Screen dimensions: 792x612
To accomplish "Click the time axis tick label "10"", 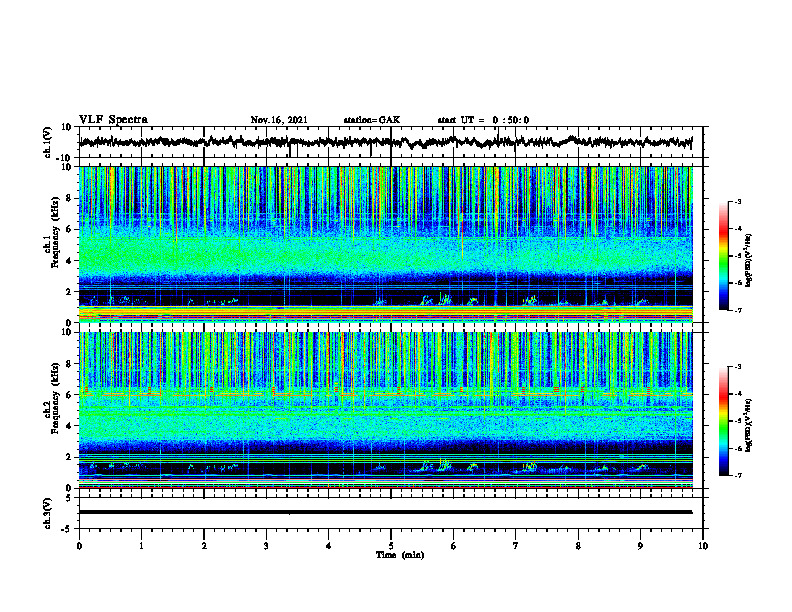I will [x=703, y=546].
